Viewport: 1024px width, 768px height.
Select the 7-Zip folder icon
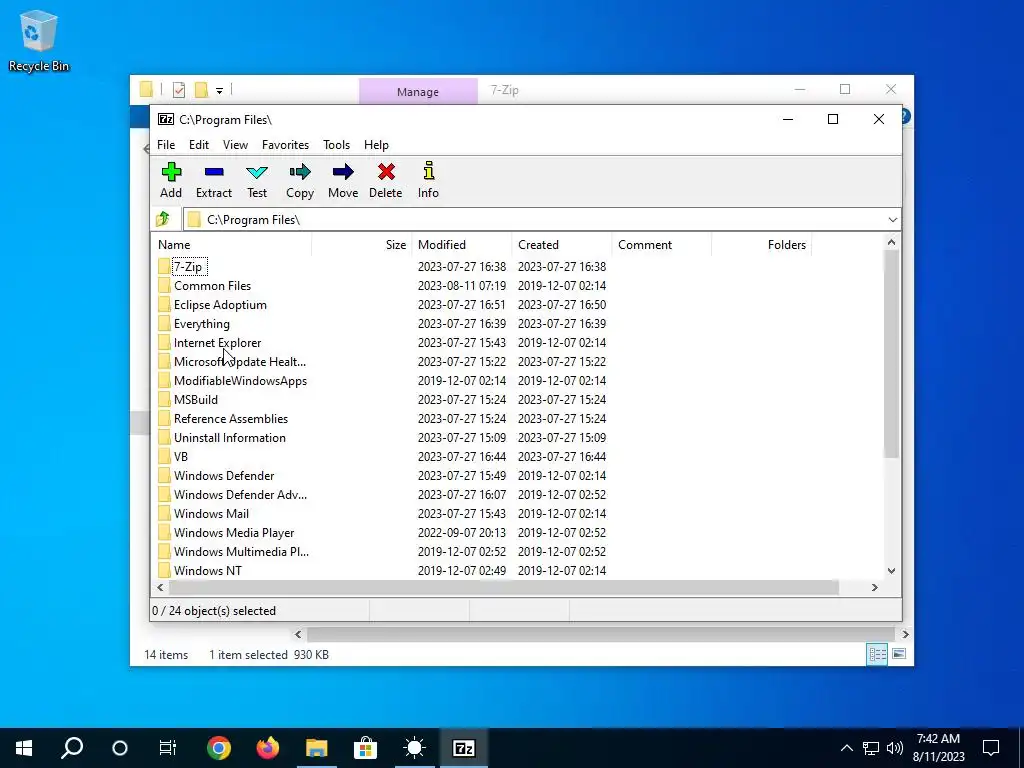pyautogui.click(x=164, y=266)
